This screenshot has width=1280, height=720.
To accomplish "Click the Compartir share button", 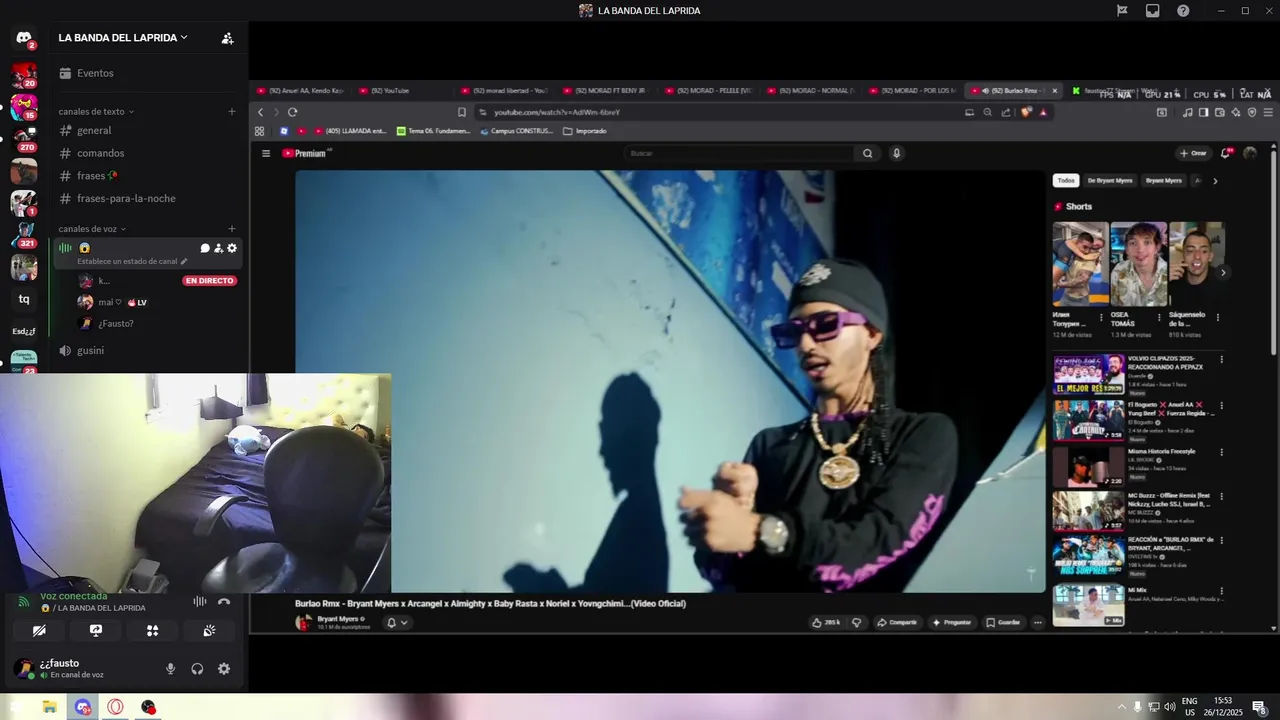I will 897,622.
